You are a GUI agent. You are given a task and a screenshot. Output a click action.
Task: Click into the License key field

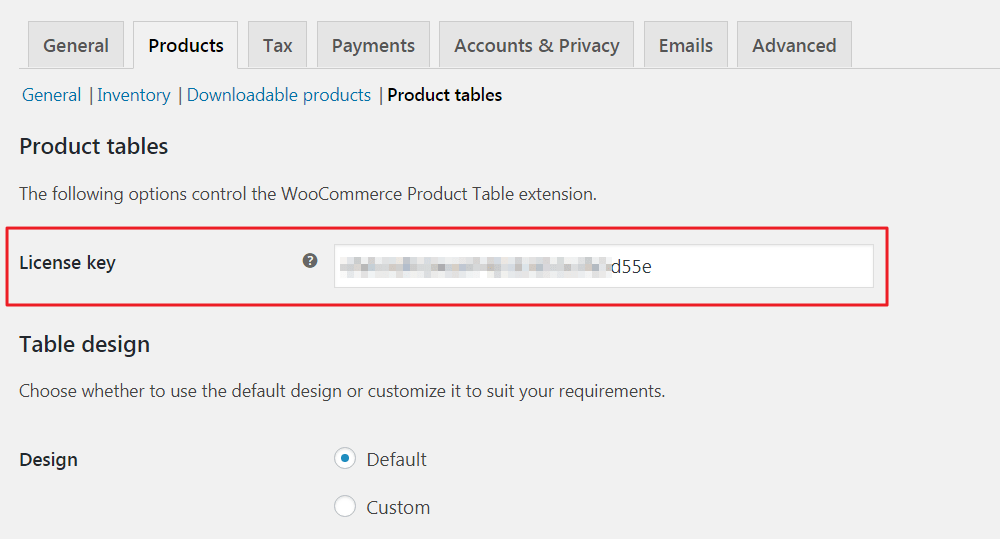pyautogui.click(x=603, y=266)
